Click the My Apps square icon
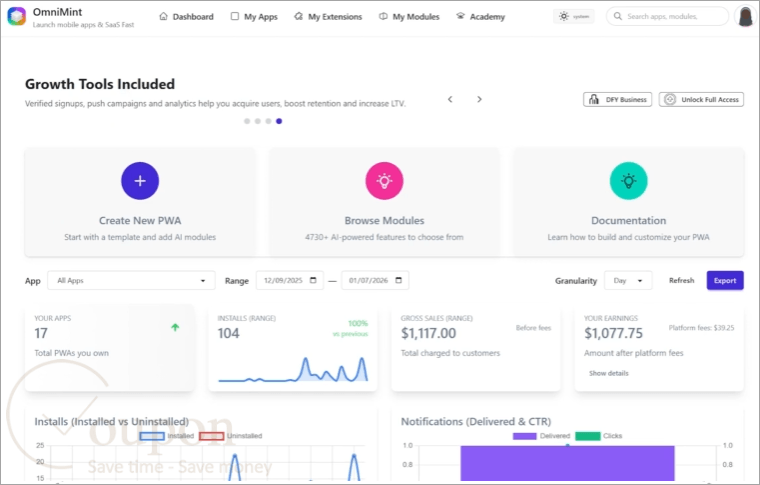Image resolution: width=760 pixels, height=485 pixels. tap(235, 16)
